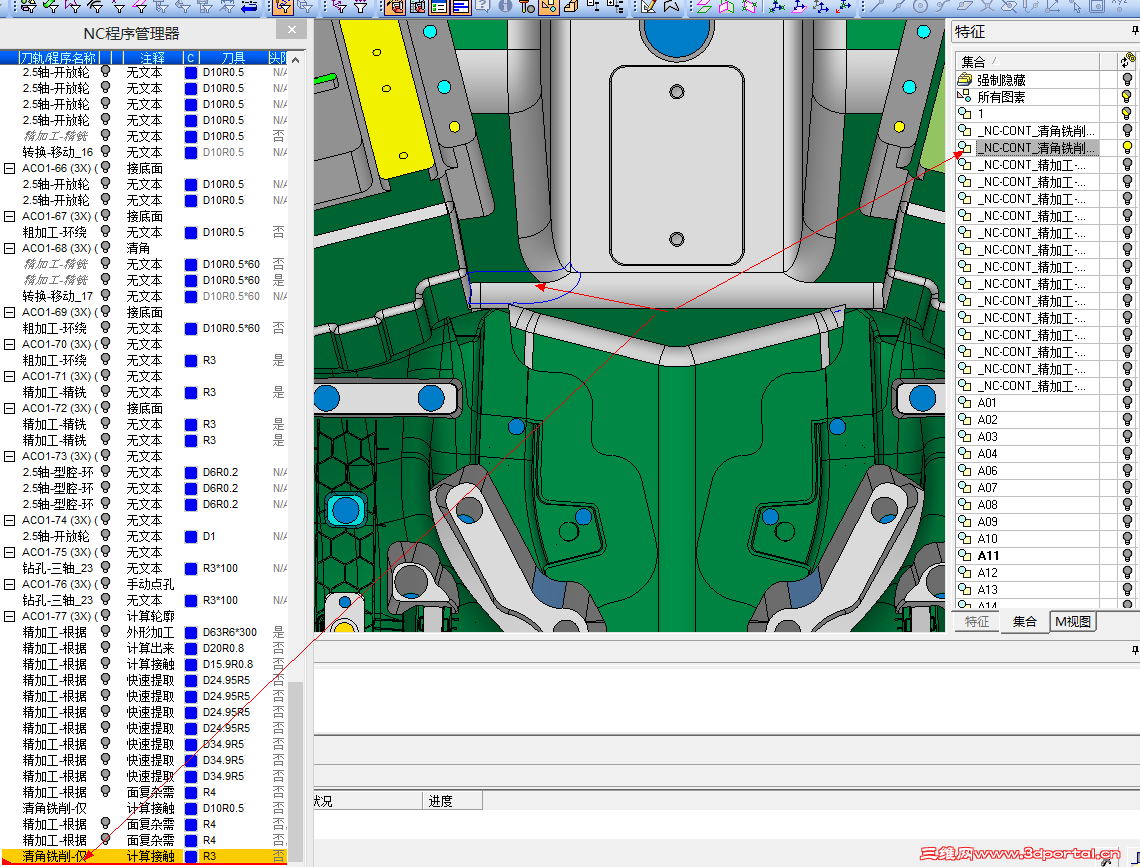
Task: Select the 转换-移动_17 toolpath row
Action: click(x=144, y=296)
